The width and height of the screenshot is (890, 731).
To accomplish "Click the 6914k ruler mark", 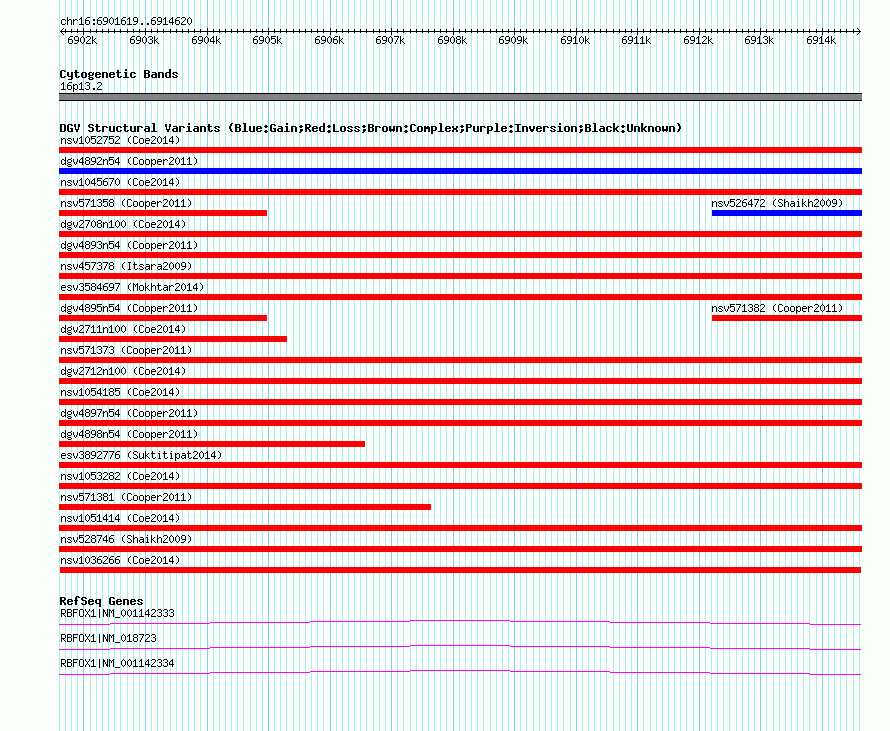I will click(x=821, y=40).
